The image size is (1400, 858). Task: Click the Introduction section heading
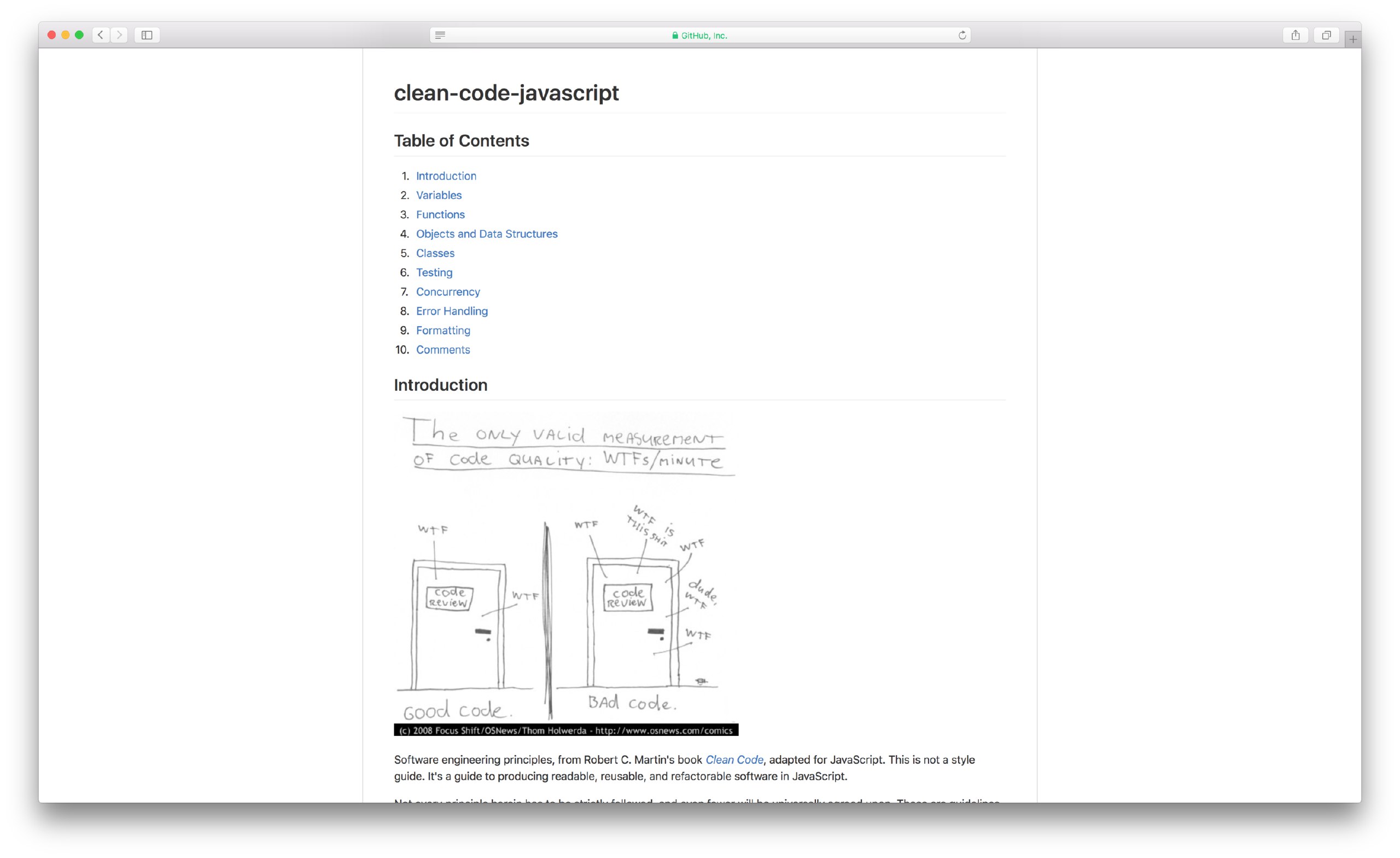[x=440, y=386]
